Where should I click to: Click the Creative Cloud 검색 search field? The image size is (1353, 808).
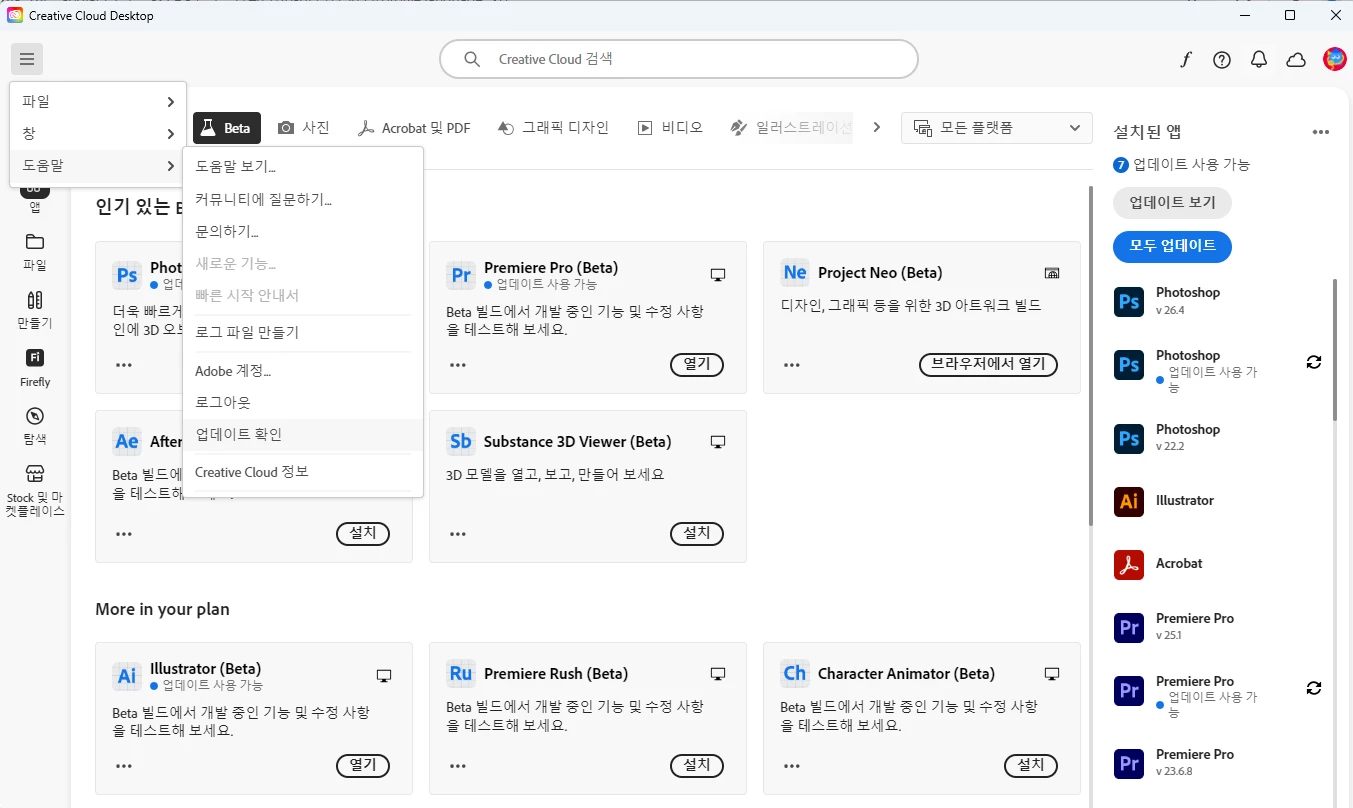pyautogui.click(x=679, y=59)
